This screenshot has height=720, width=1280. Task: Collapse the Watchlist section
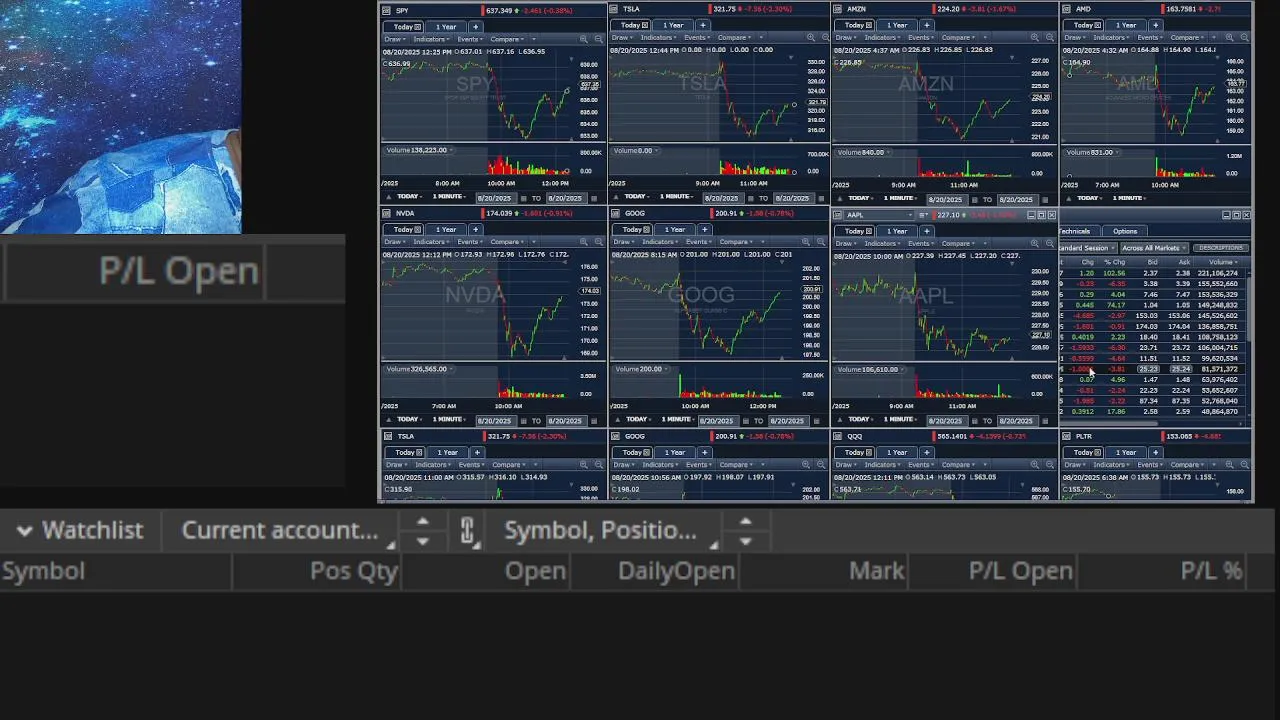25,531
